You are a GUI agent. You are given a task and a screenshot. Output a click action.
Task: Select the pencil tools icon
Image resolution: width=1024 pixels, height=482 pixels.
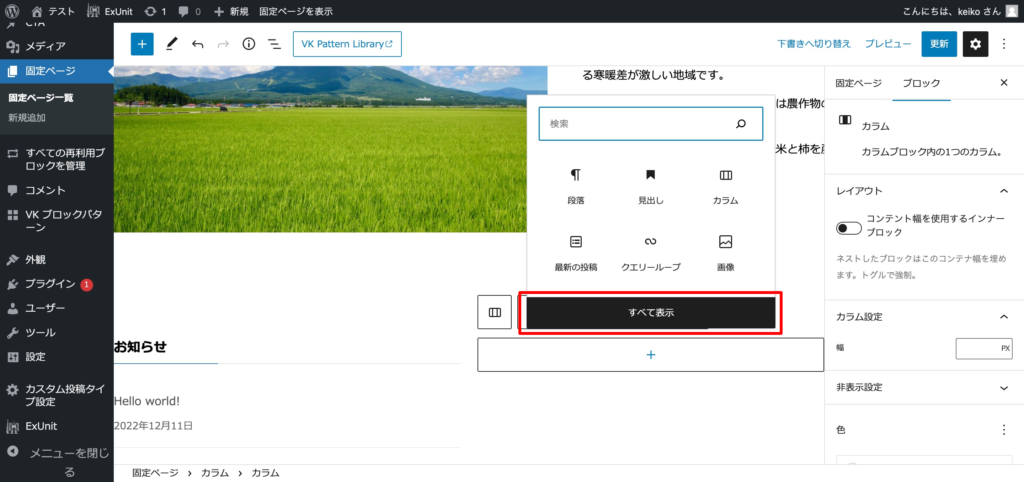pyautogui.click(x=171, y=44)
